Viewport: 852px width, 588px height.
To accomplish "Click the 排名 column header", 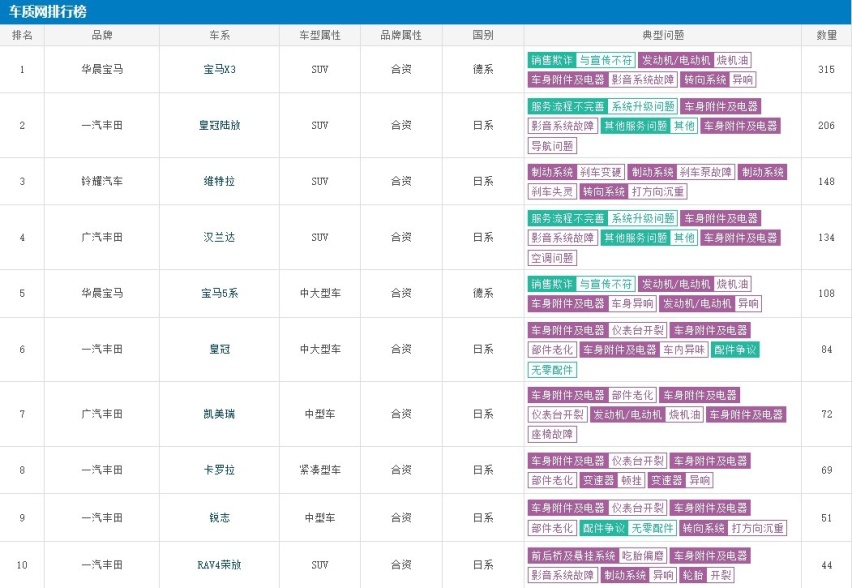I will tap(22, 35).
